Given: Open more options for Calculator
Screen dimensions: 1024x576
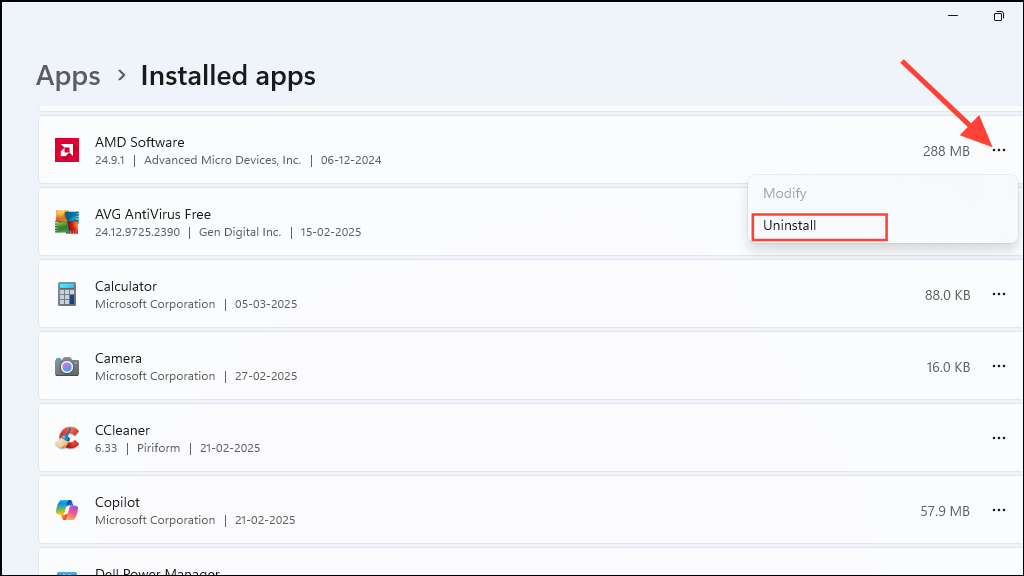Looking at the screenshot, I should (999, 295).
